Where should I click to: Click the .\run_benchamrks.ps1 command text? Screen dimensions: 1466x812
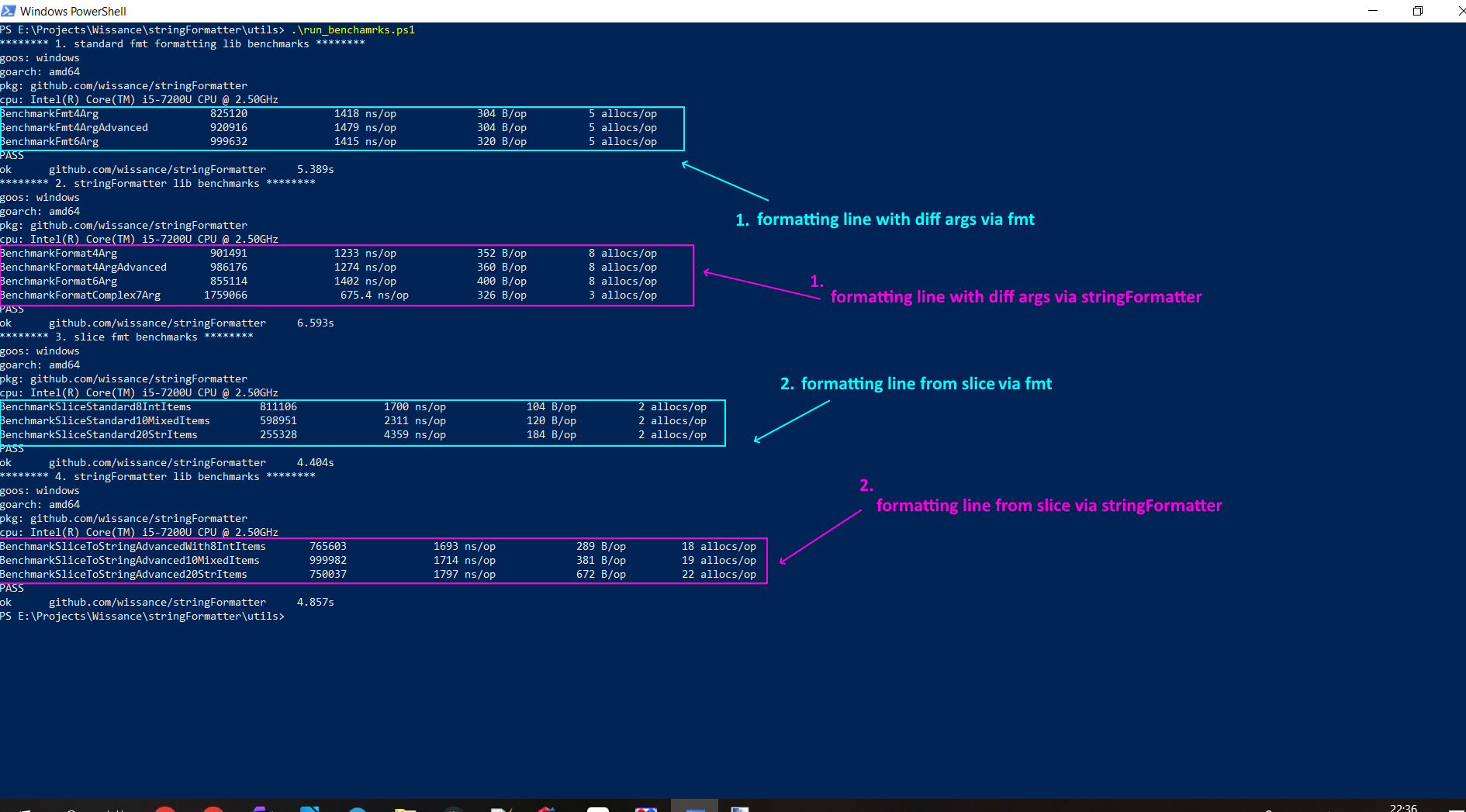tap(353, 30)
